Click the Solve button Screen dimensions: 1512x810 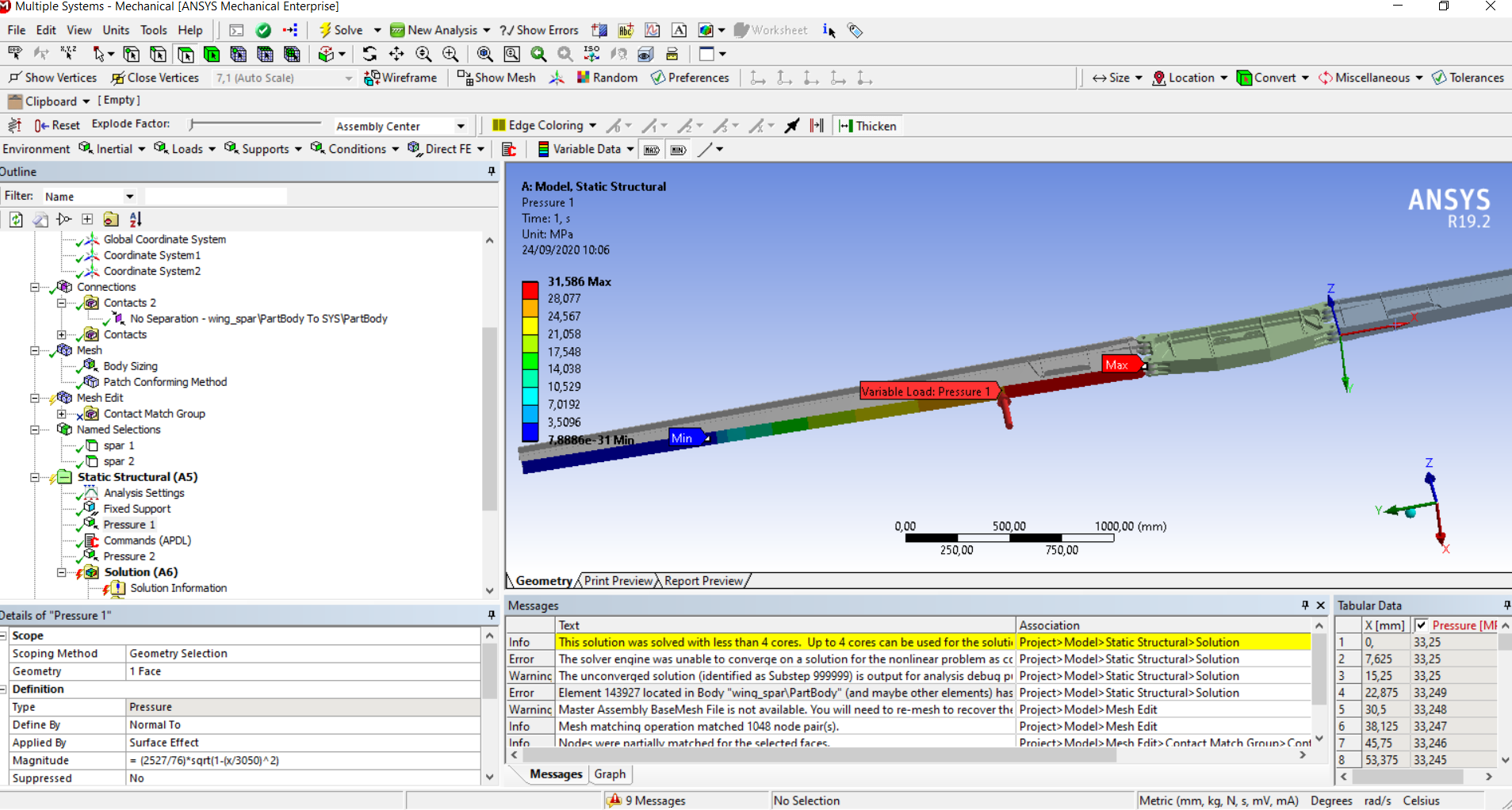click(x=341, y=30)
